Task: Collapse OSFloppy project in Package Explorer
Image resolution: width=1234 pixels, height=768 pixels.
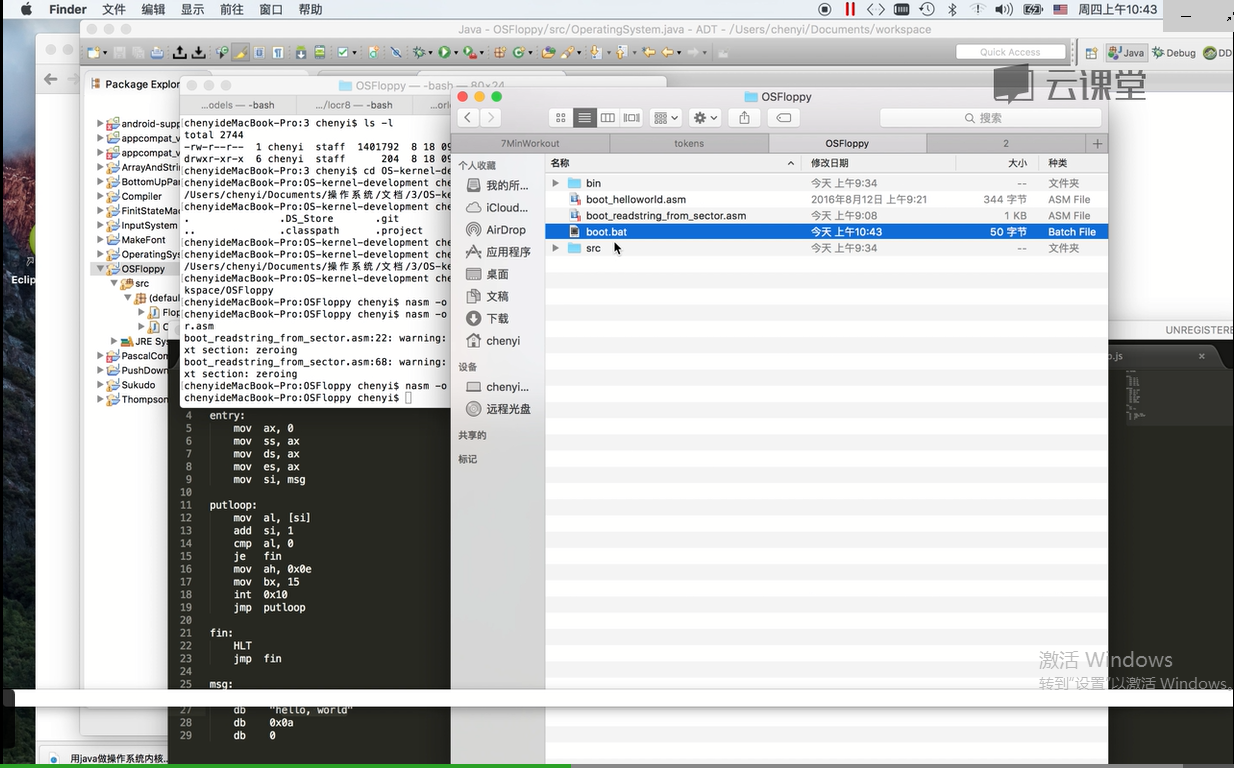Action: [100, 269]
